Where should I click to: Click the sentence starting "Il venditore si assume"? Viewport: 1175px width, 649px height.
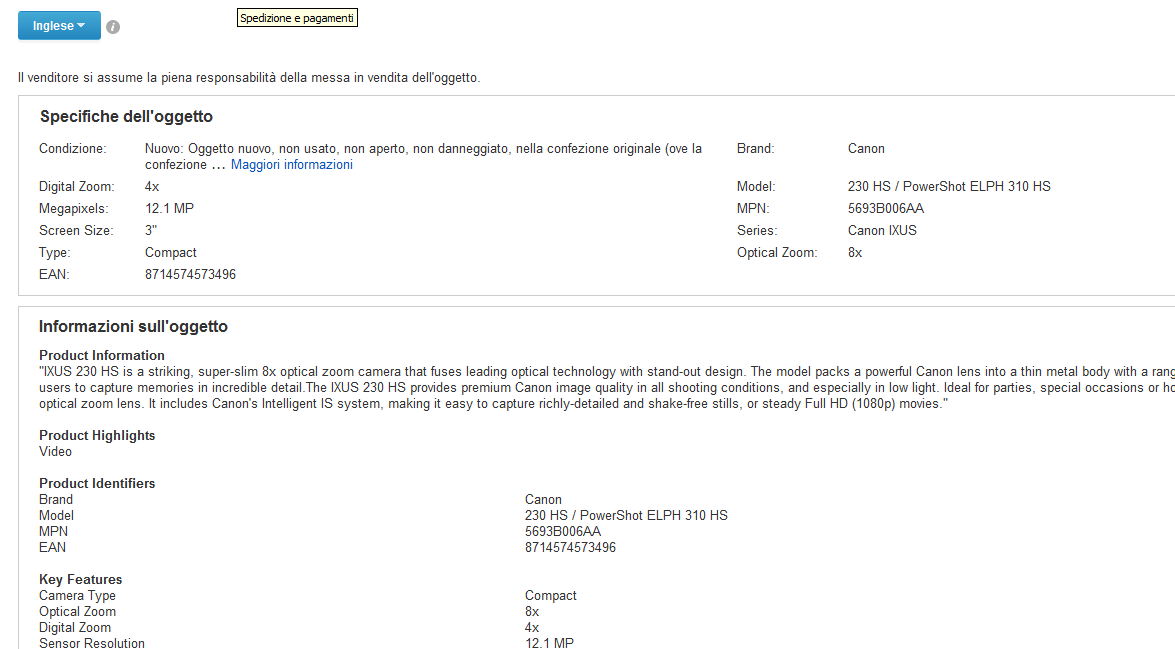click(249, 78)
